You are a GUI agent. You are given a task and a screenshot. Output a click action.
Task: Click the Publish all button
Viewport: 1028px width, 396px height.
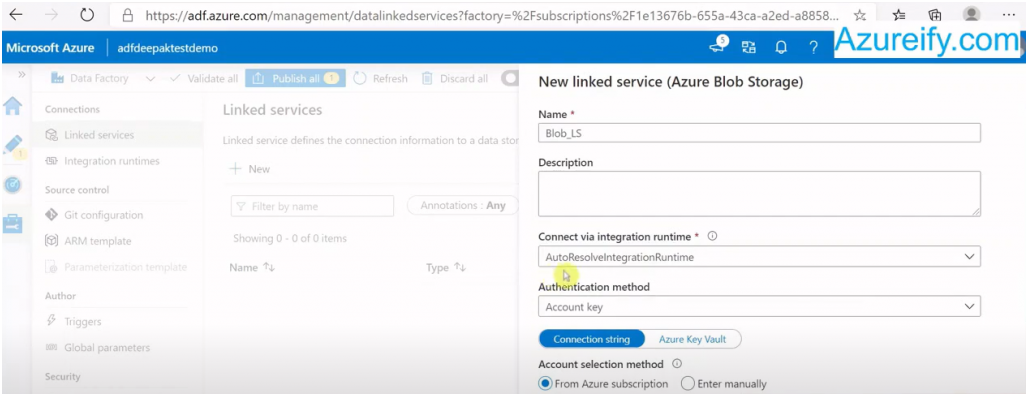point(296,79)
